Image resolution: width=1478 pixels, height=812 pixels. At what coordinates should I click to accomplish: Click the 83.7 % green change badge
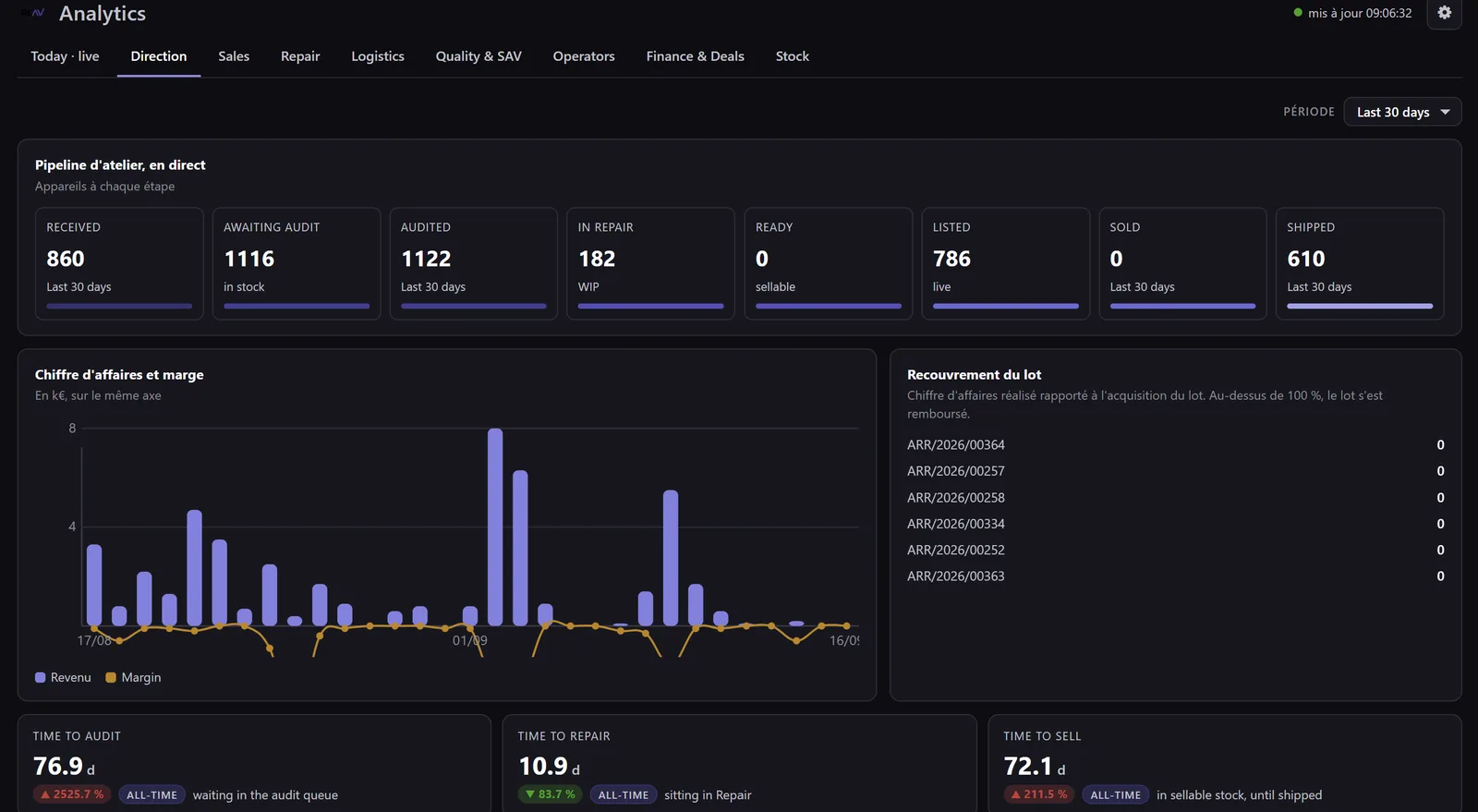click(551, 794)
